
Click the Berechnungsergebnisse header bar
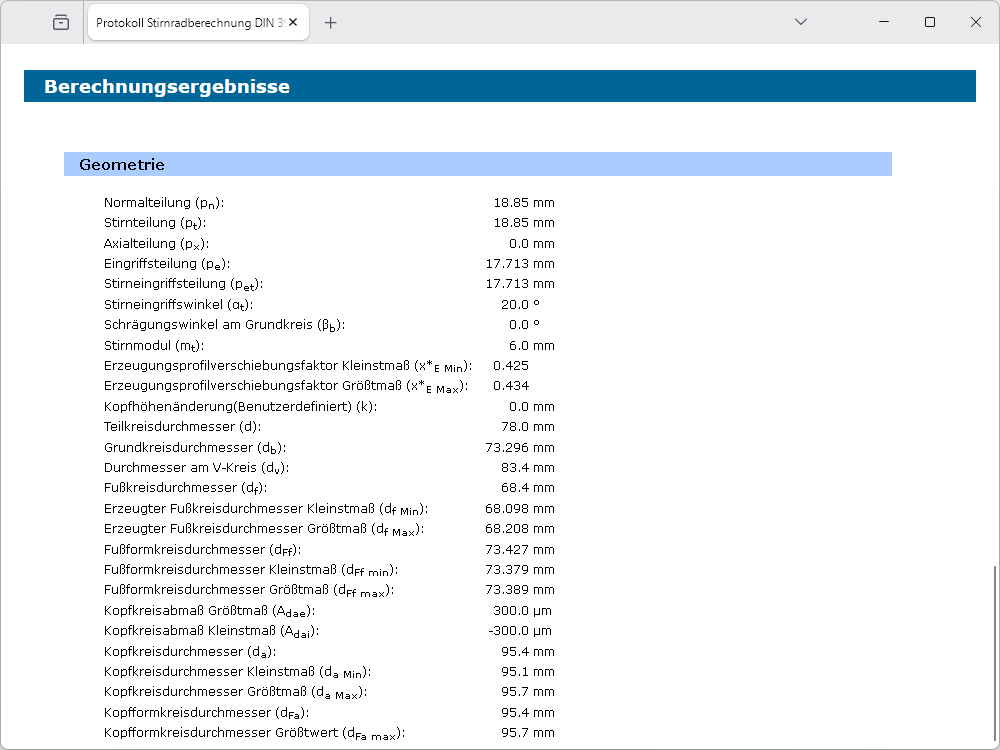[x=499, y=86]
